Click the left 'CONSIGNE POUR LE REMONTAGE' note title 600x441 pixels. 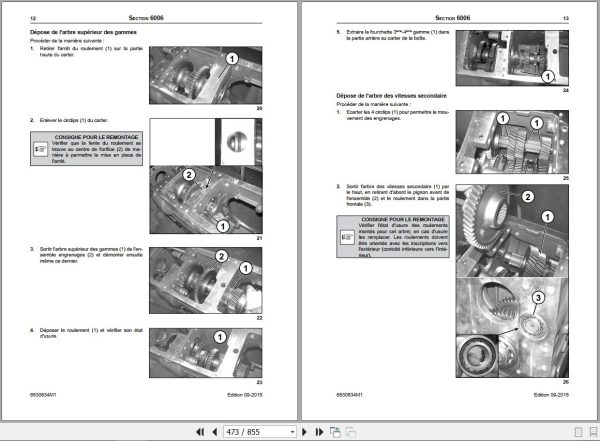pyautogui.click(x=96, y=137)
